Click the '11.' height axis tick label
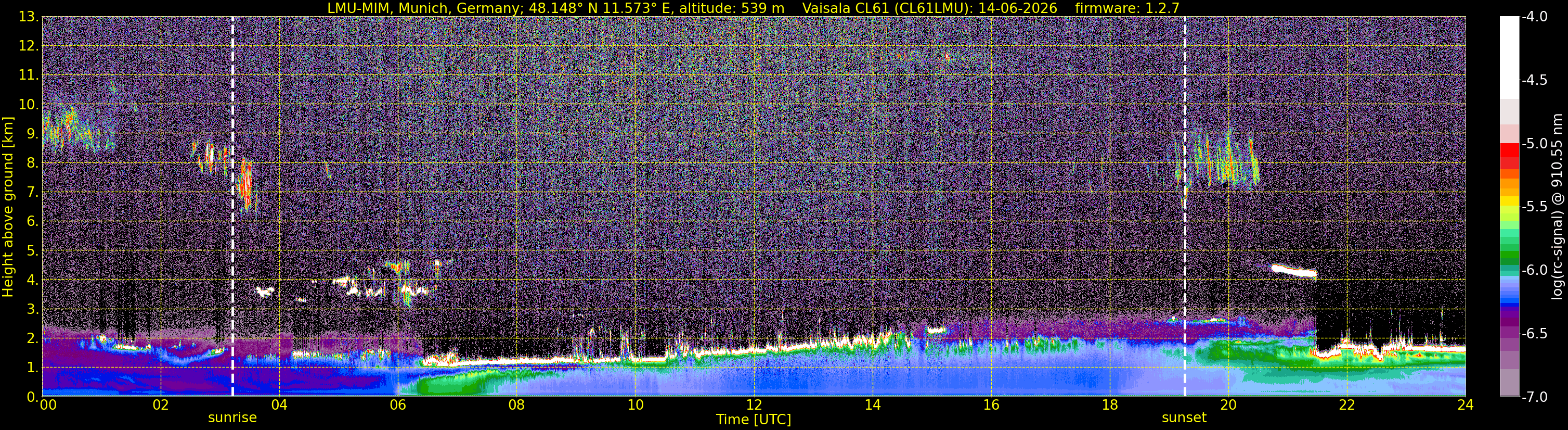 click(x=29, y=75)
